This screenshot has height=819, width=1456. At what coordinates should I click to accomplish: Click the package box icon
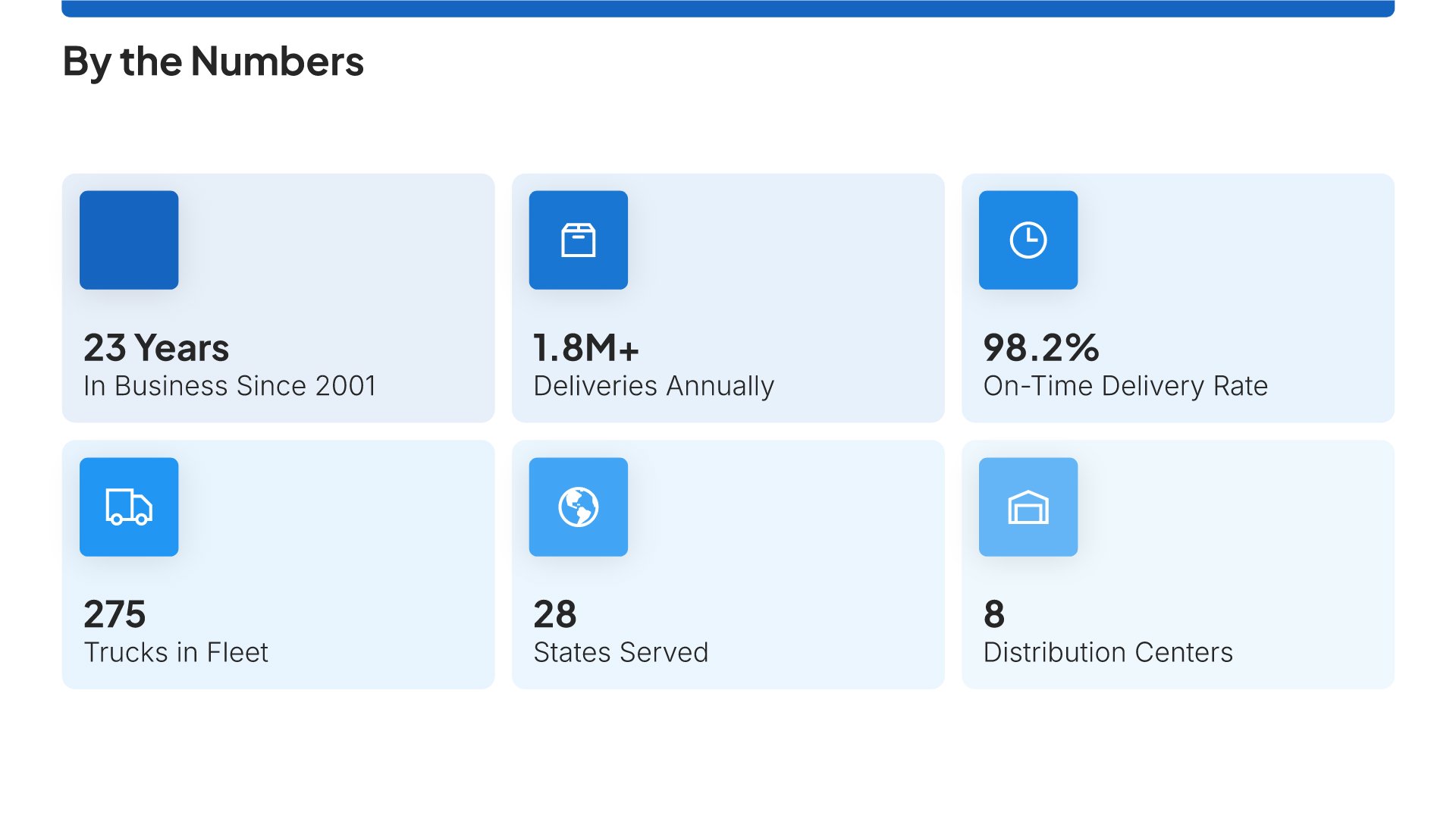click(x=578, y=240)
